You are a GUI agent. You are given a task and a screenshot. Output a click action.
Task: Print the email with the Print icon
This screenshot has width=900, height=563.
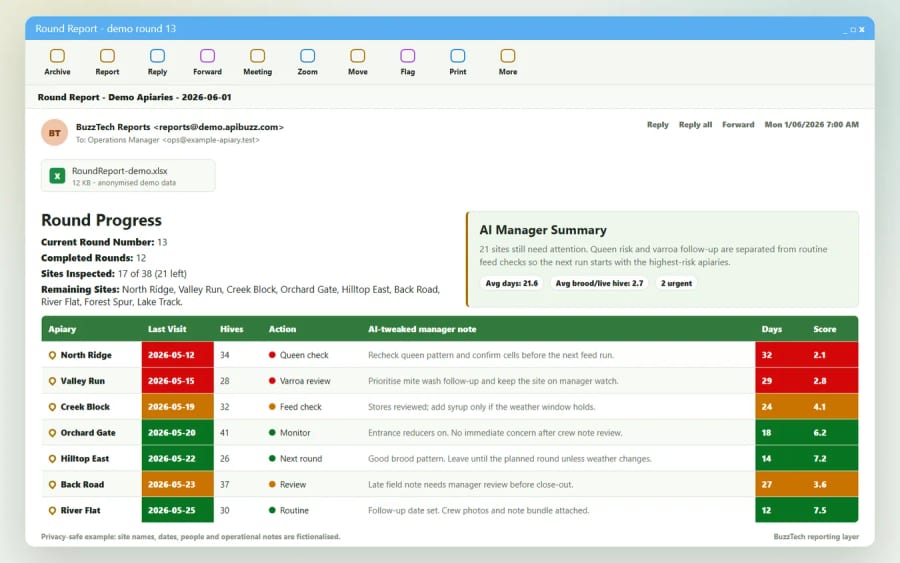pyautogui.click(x=457, y=56)
